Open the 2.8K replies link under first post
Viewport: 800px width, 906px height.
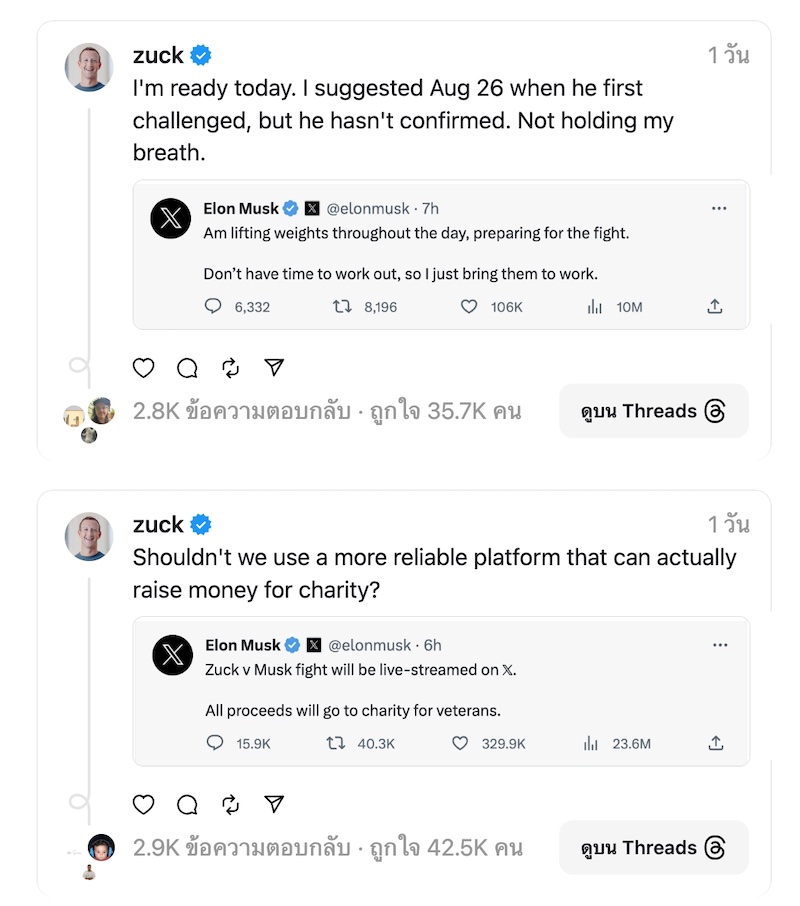tap(241, 411)
